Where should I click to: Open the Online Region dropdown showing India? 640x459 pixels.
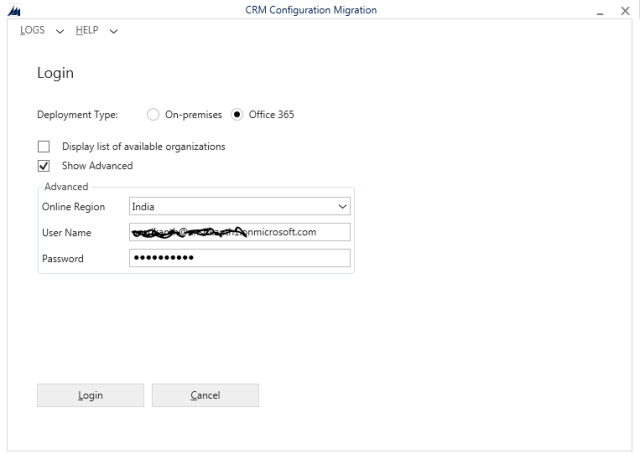tap(240, 206)
